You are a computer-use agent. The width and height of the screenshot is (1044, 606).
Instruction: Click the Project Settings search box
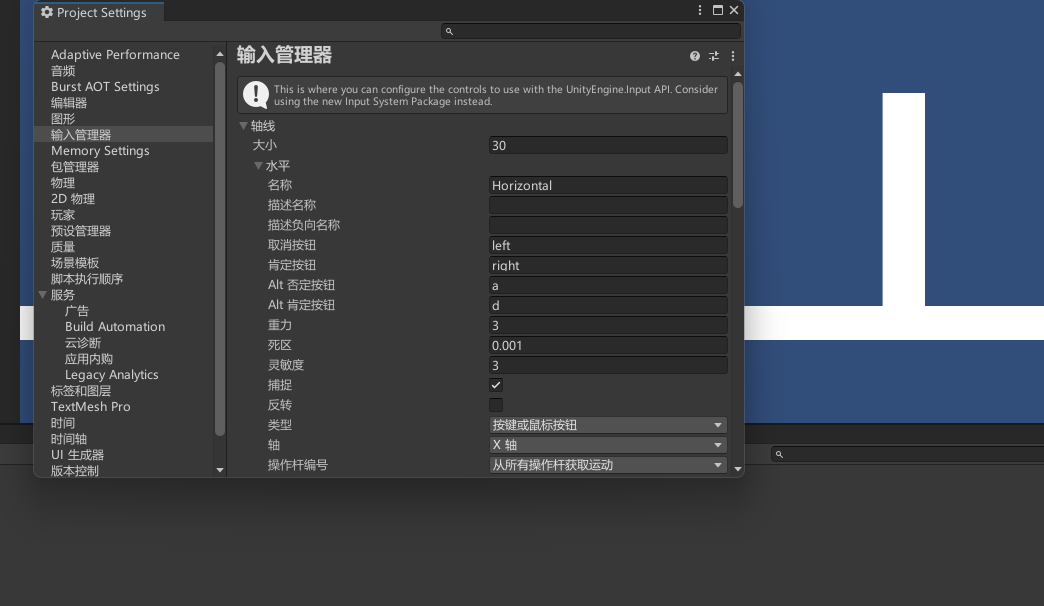click(x=591, y=31)
